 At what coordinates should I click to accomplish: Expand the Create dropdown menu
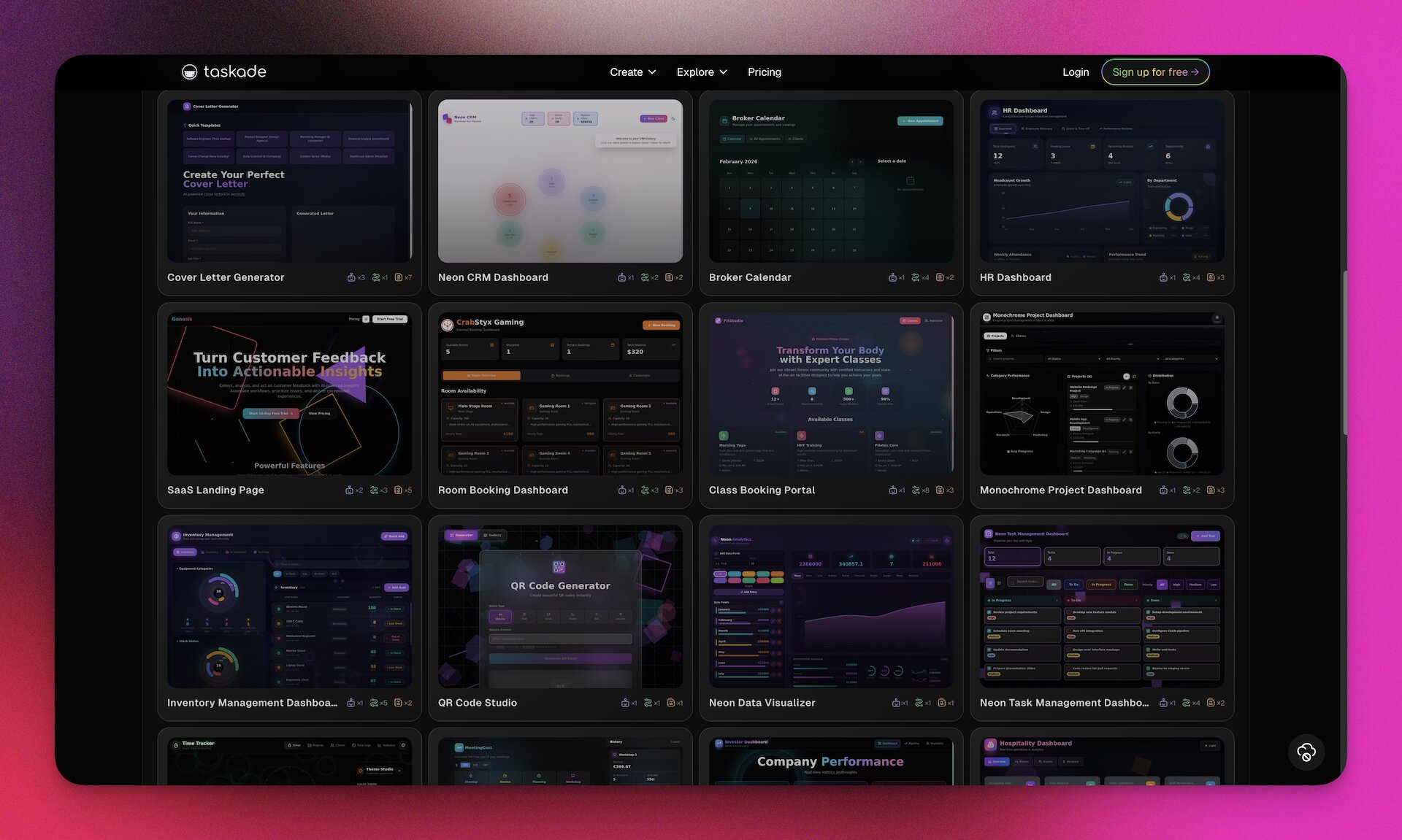coord(632,72)
